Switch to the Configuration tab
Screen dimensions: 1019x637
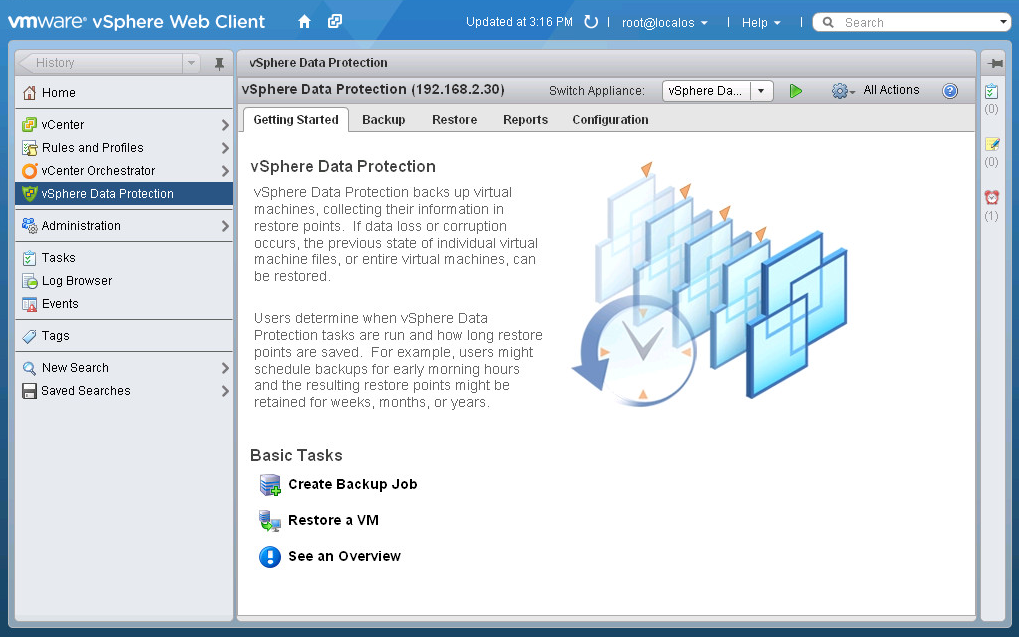610,120
